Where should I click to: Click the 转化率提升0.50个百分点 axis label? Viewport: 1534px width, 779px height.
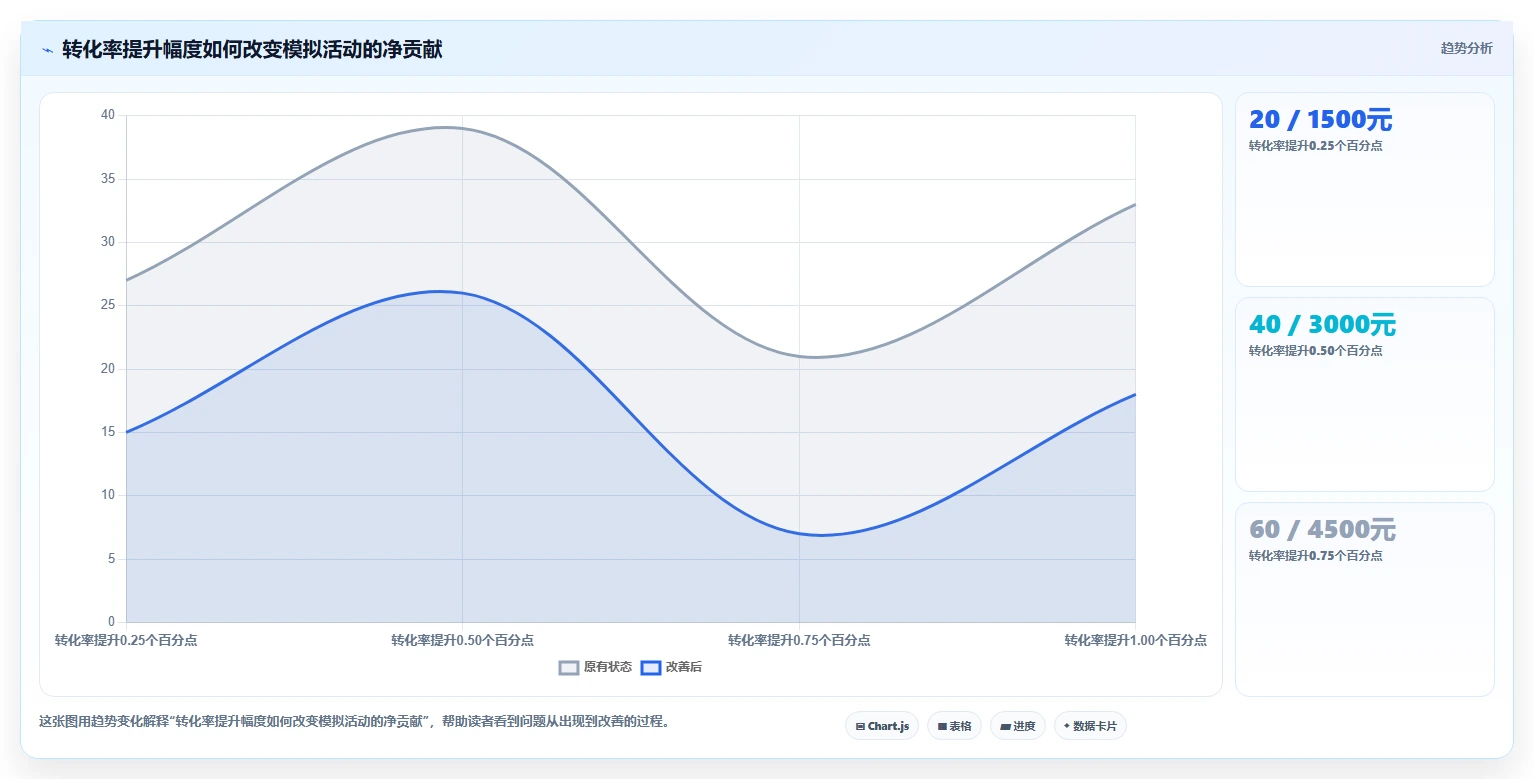[x=462, y=640]
